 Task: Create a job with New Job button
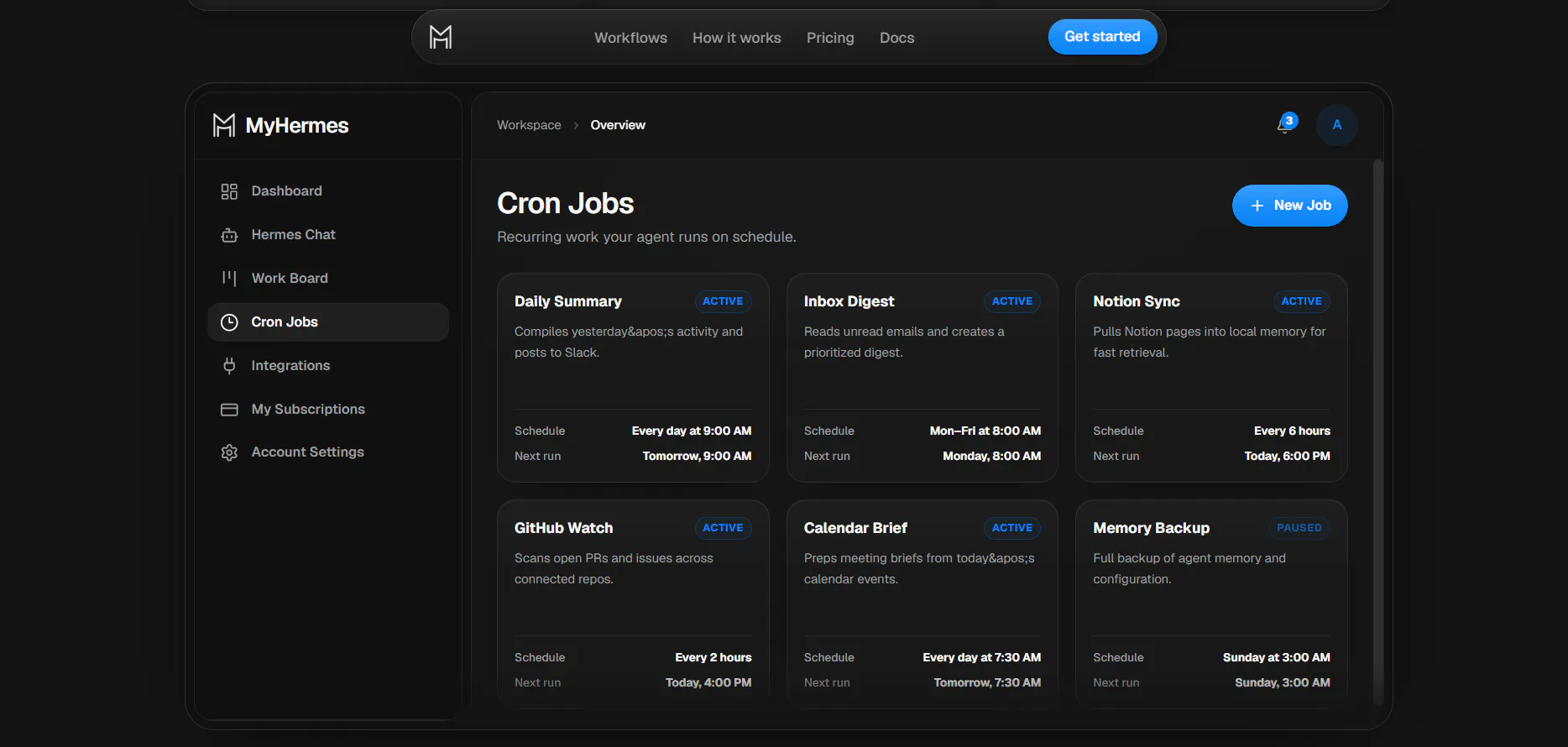click(1289, 206)
